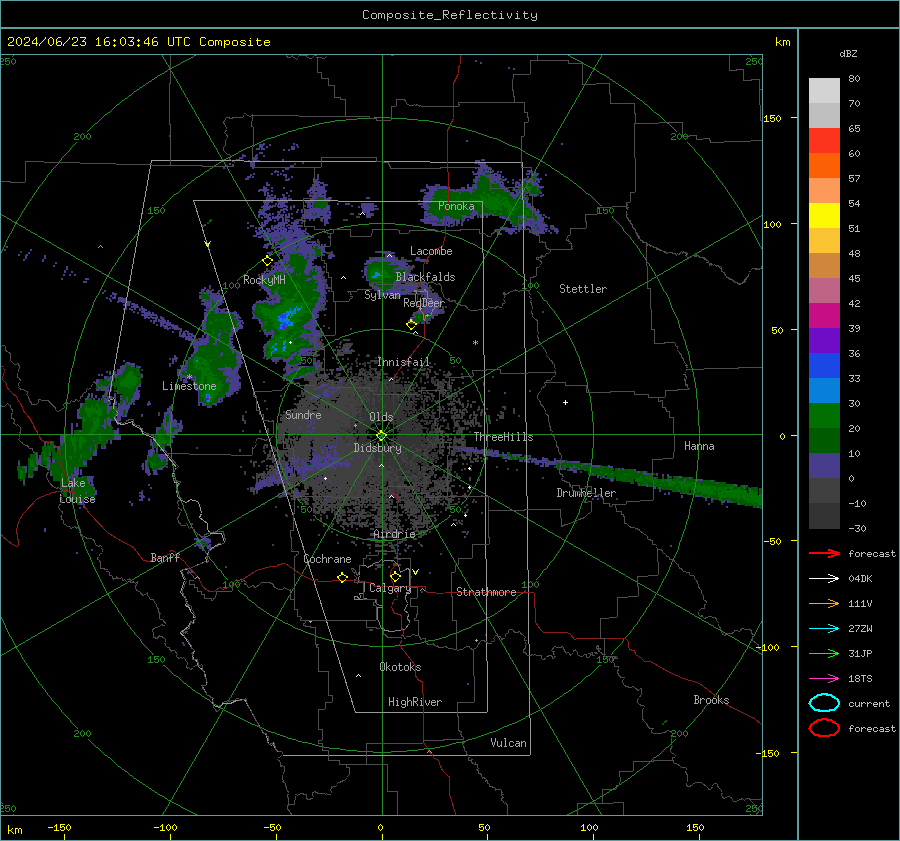
Task: Click the cyan 'current' ellipse legend symbol
Action: [824, 703]
